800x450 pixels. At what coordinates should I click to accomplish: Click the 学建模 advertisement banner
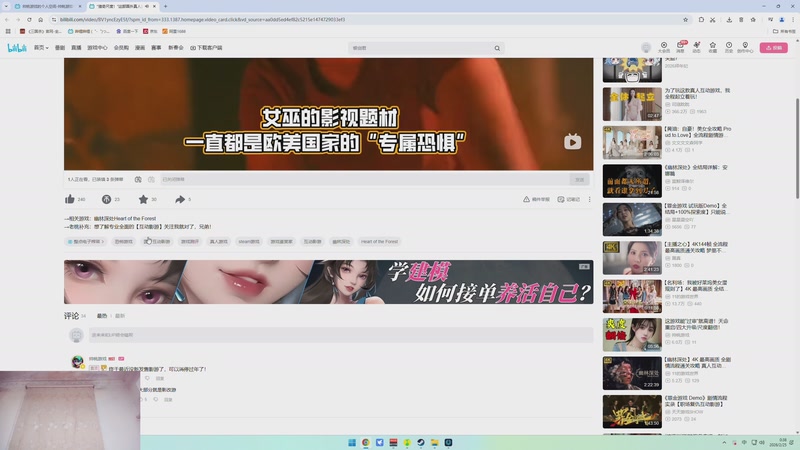(x=329, y=282)
